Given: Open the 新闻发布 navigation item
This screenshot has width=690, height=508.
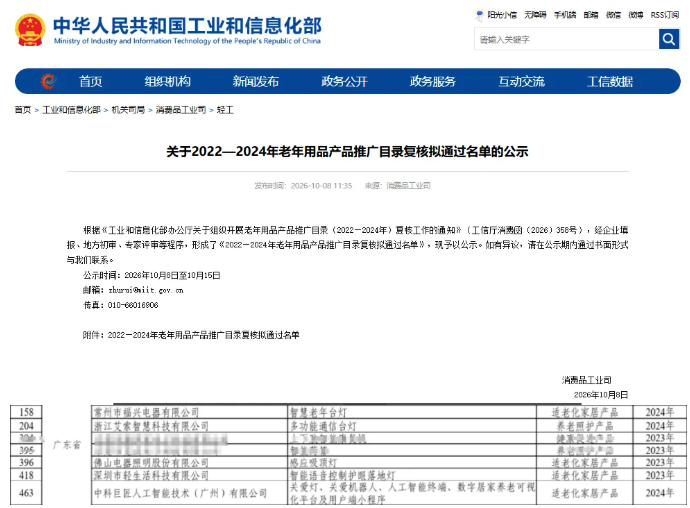Looking at the screenshot, I should tap(256, 81).
